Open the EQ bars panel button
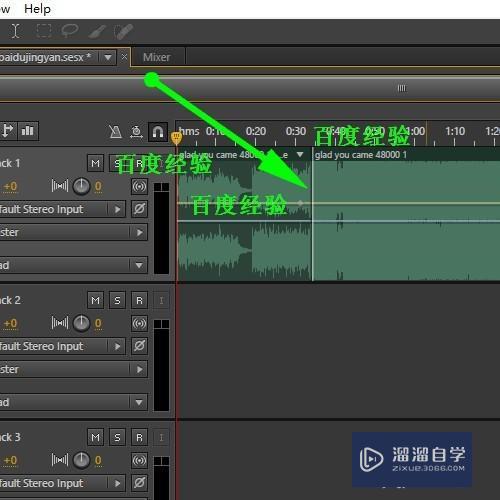Image resolution: width=500 pixels, height=500 pixels. pos(28,130)
